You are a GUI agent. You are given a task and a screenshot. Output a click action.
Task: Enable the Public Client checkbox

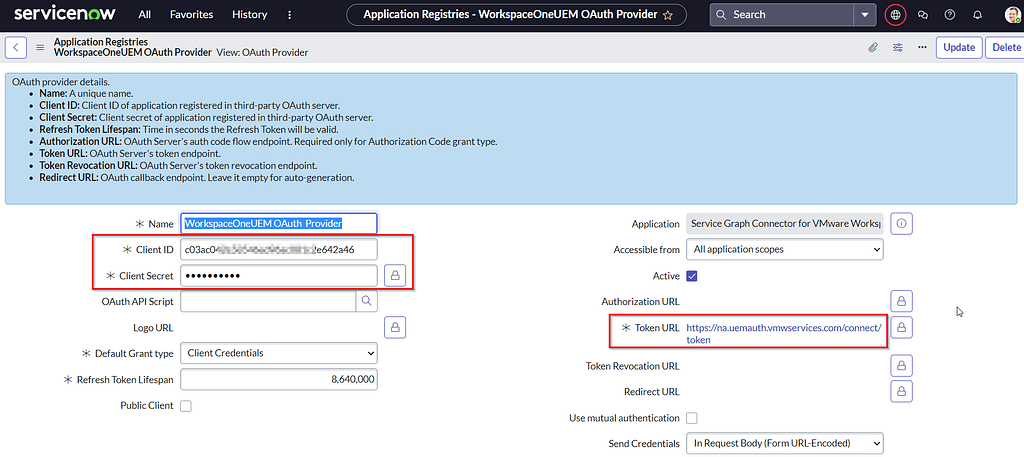[x=186, y=406]
